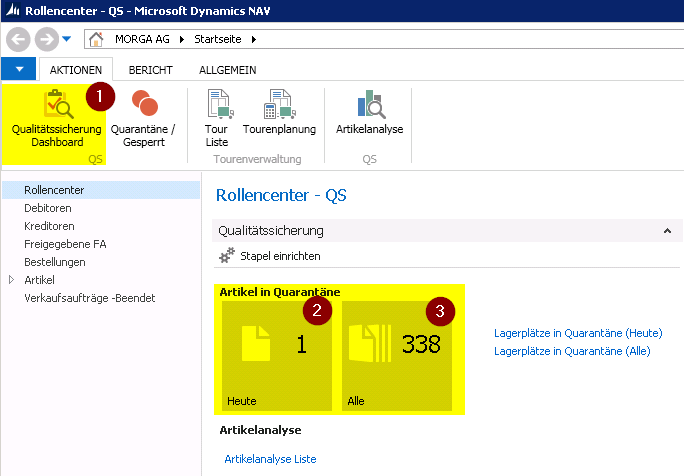Open Quarantäne / Gesperrt action
This screenshot has height=476, width=684.
tap(143, 119)
